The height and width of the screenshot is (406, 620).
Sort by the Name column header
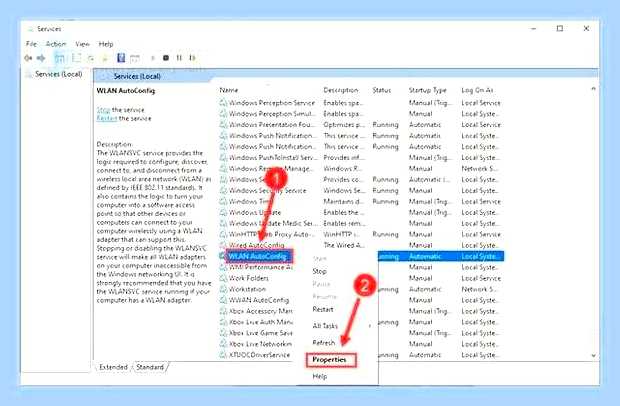[229, 90]
